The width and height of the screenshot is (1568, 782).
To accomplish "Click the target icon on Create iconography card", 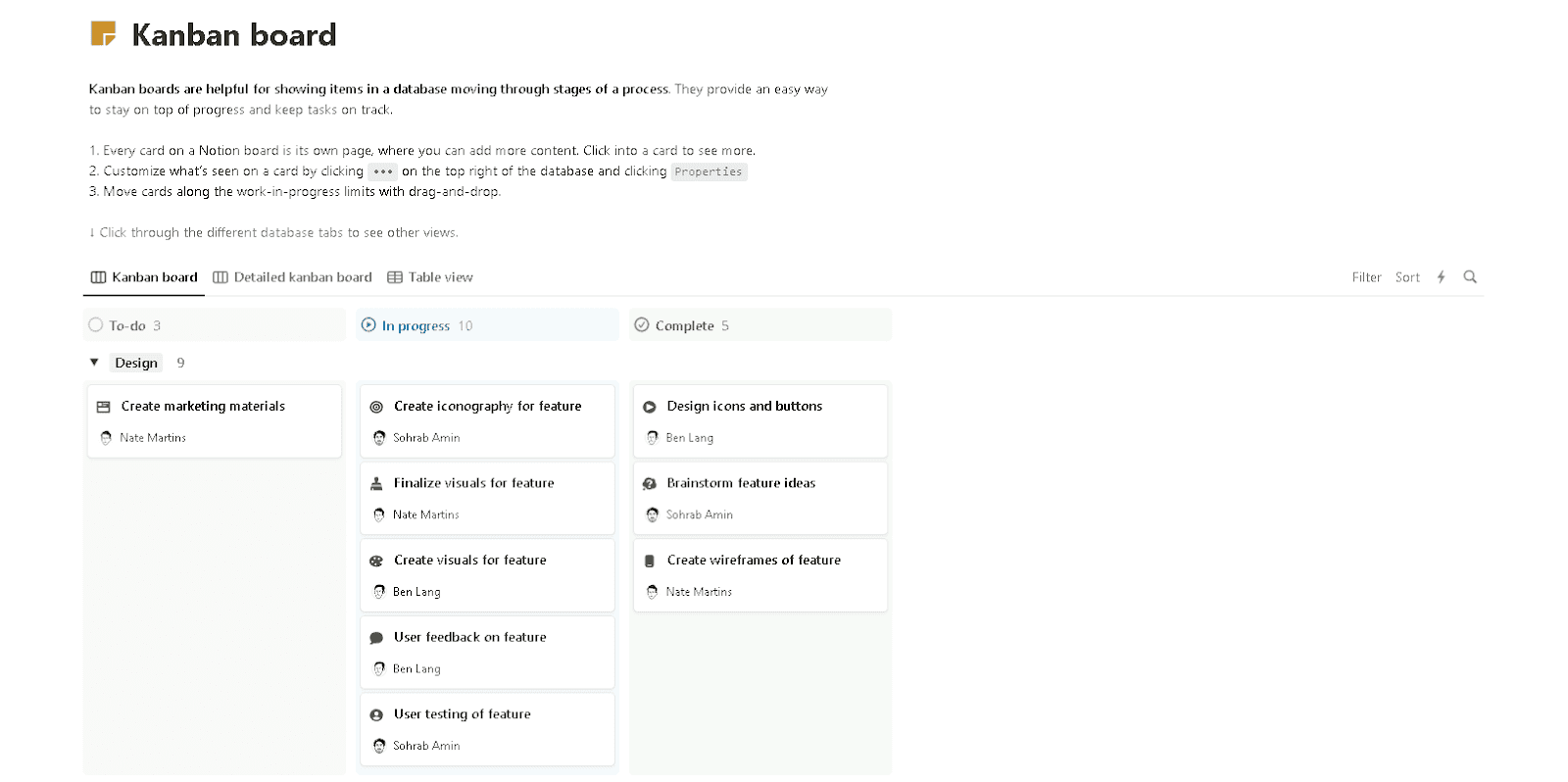I will 376,406.
